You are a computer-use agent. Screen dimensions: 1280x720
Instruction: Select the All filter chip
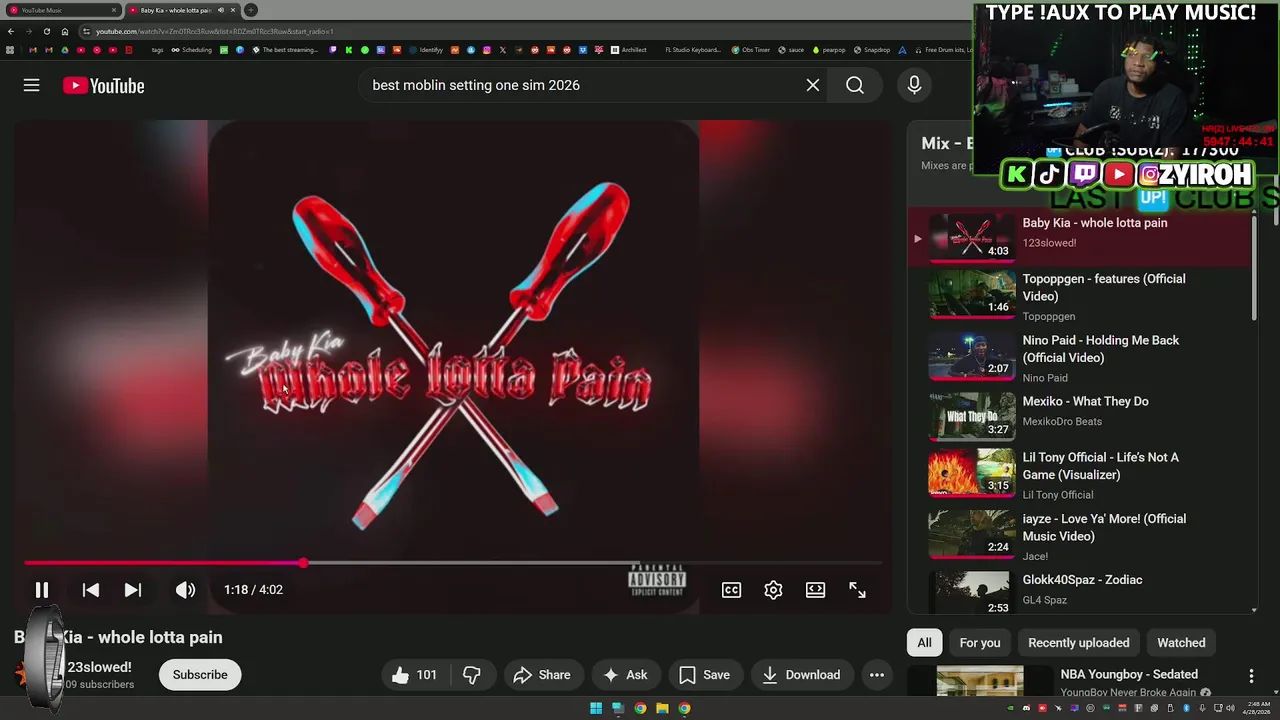[924, 643]
